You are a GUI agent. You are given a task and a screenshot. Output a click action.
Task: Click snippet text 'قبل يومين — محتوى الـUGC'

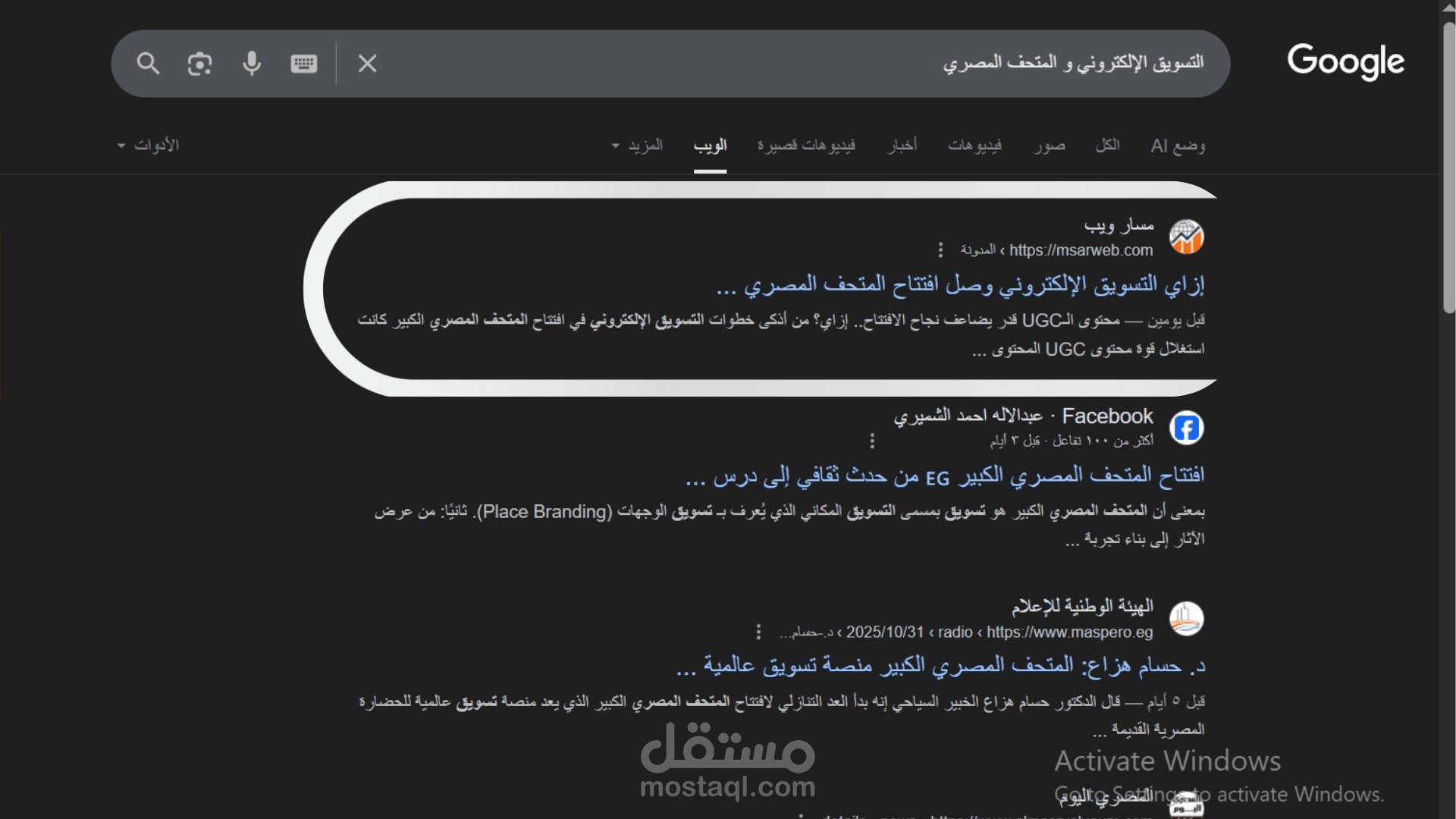[x=1112, y=321]
